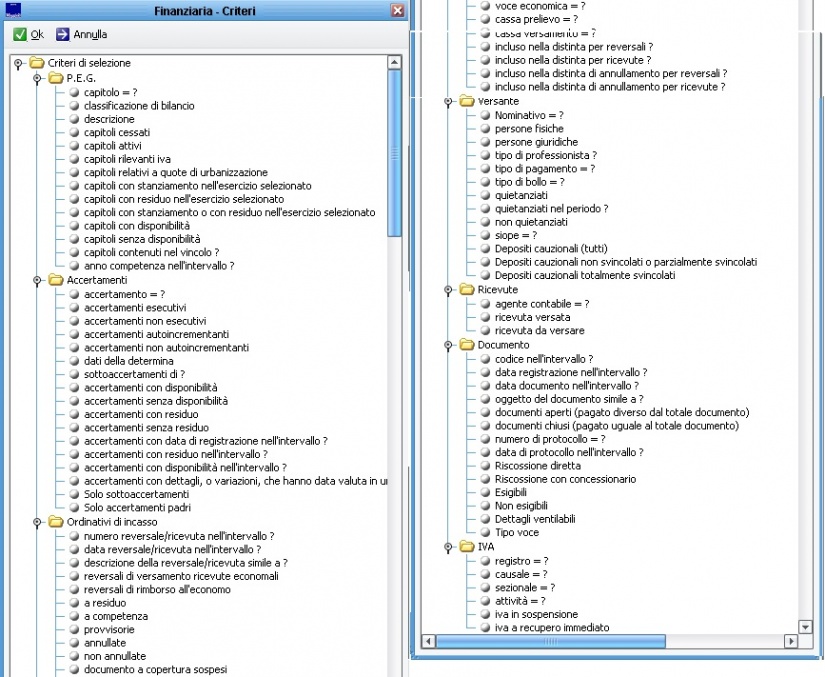Cancel with the Annulla button
The image size is (825, 677).
[82, 35]
